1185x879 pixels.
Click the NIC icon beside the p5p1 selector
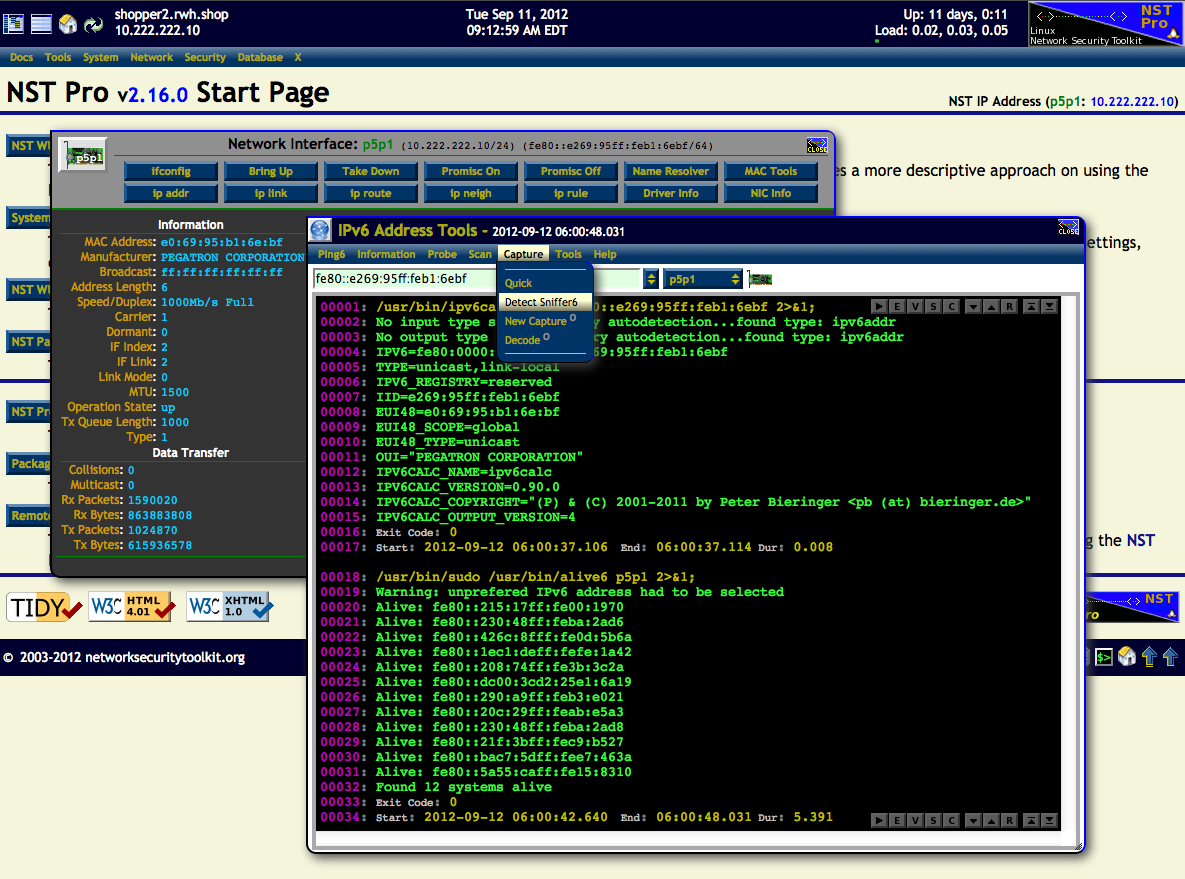point(760,280)
